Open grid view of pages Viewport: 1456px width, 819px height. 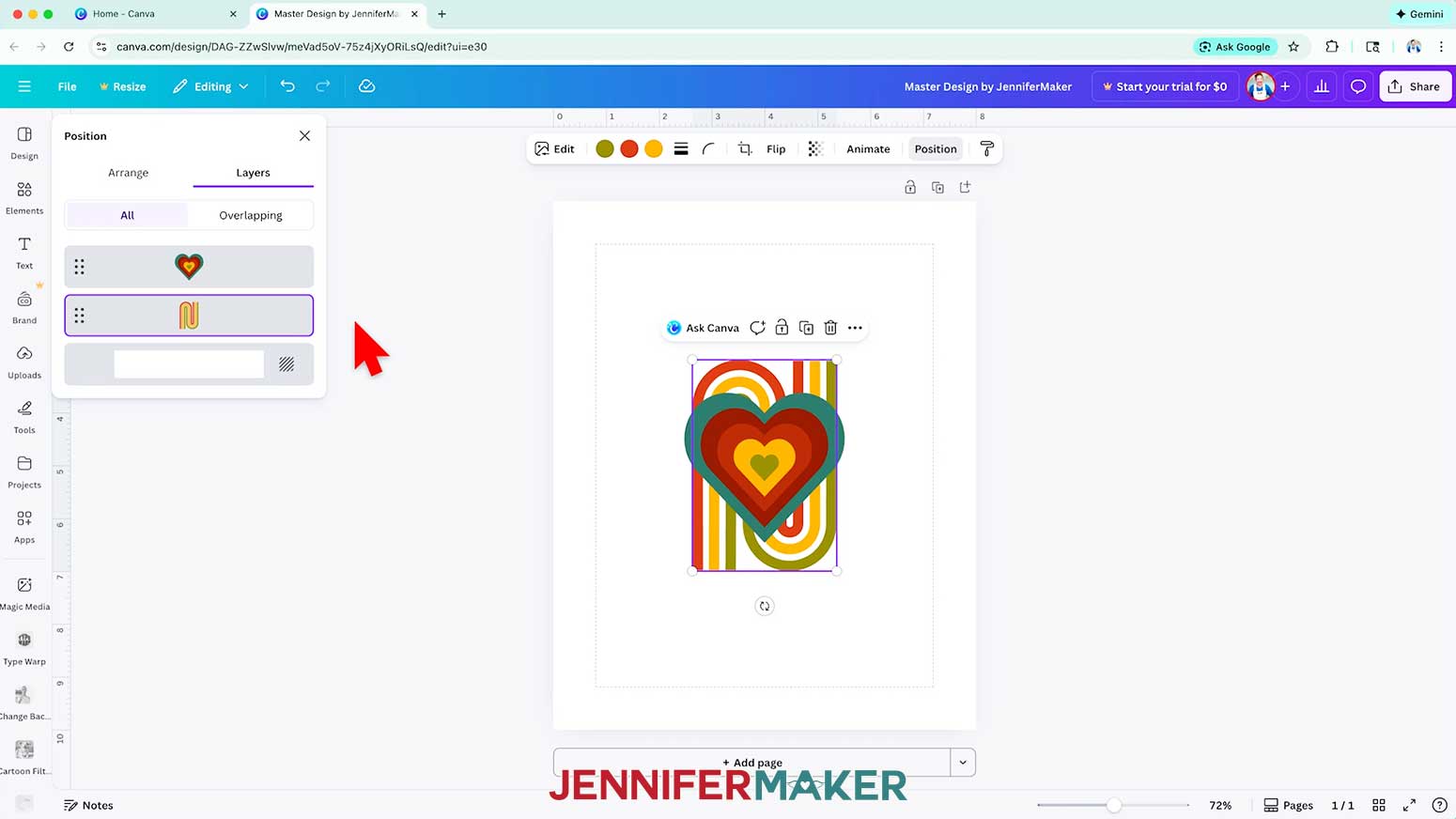1379,805
